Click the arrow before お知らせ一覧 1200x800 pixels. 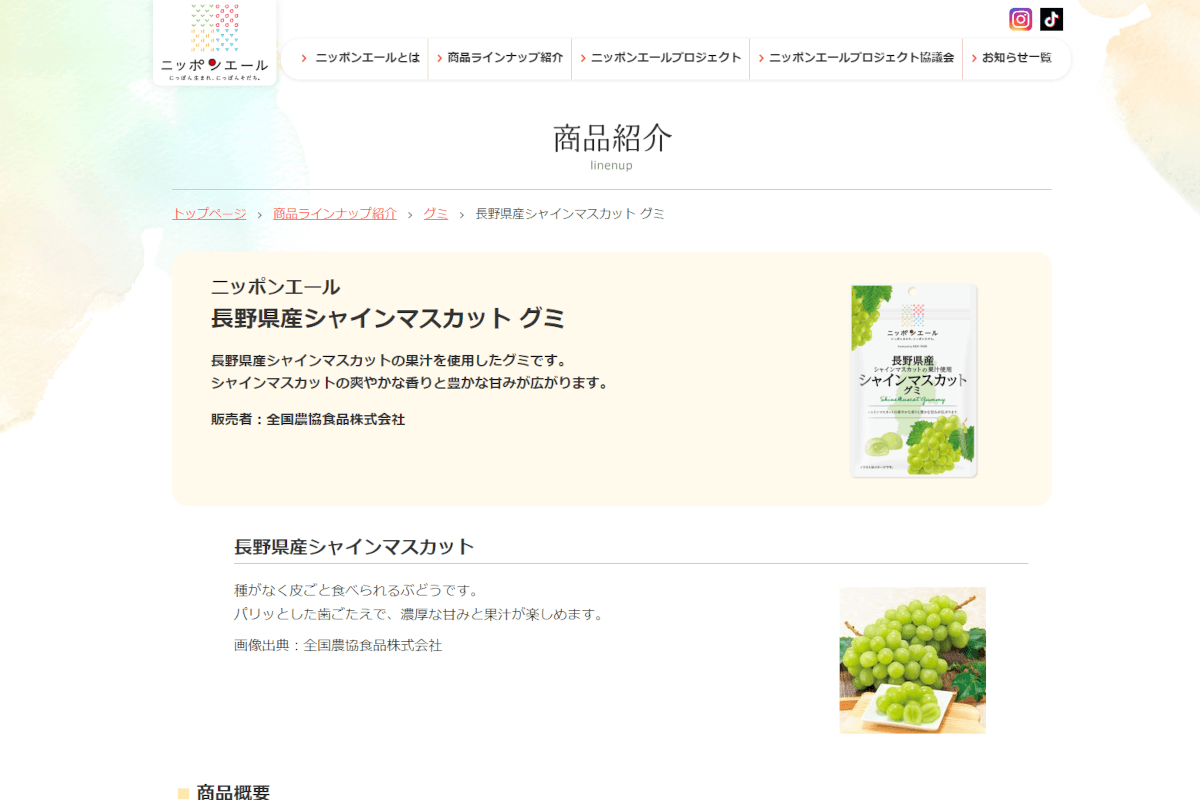973,58
